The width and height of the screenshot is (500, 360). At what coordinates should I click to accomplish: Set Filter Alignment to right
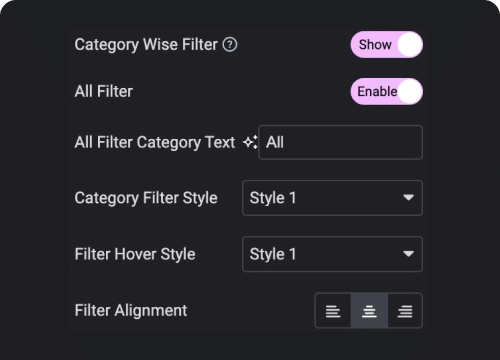(405, 311)
